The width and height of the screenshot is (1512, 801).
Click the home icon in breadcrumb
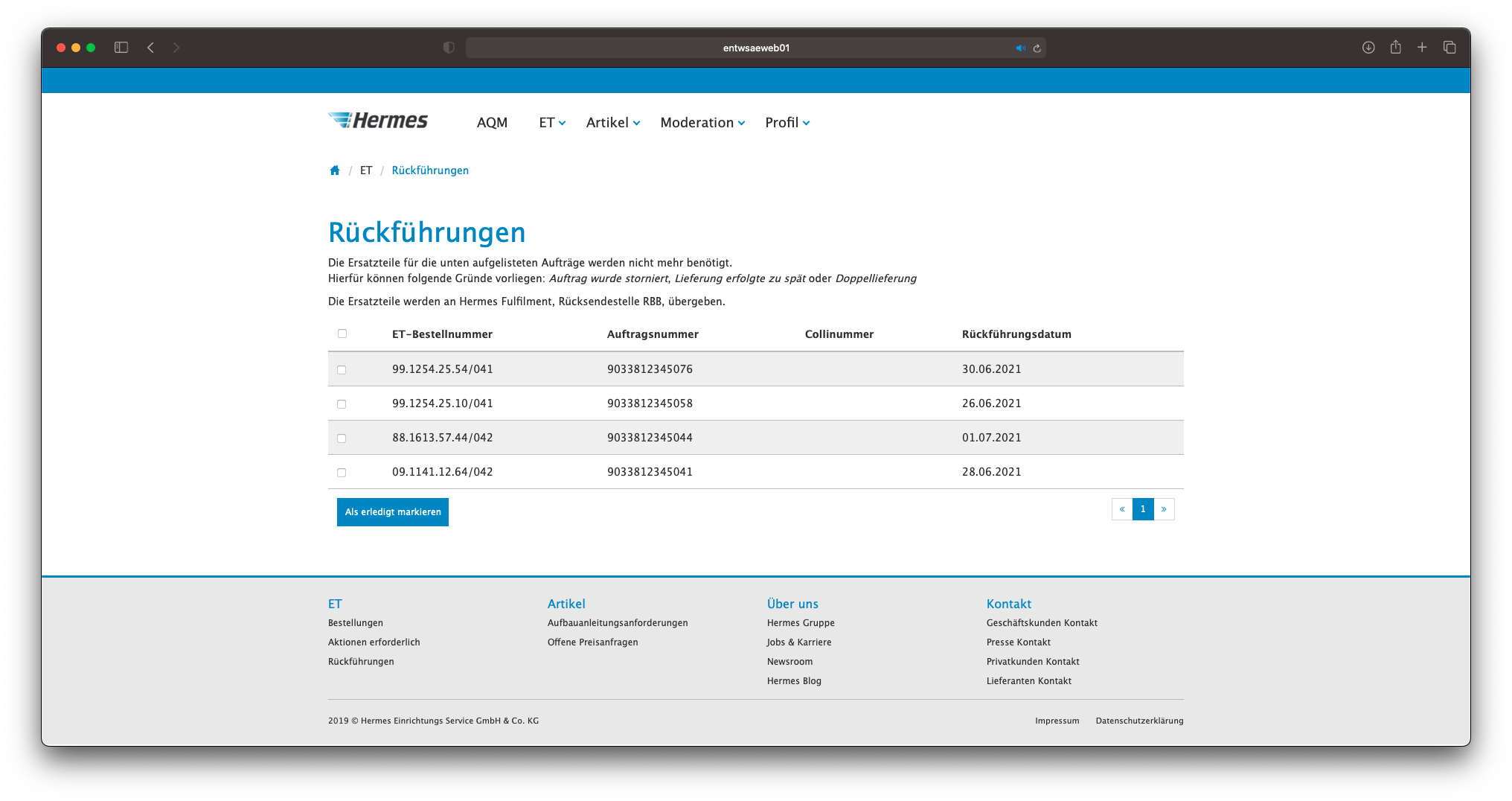(335, 170)
